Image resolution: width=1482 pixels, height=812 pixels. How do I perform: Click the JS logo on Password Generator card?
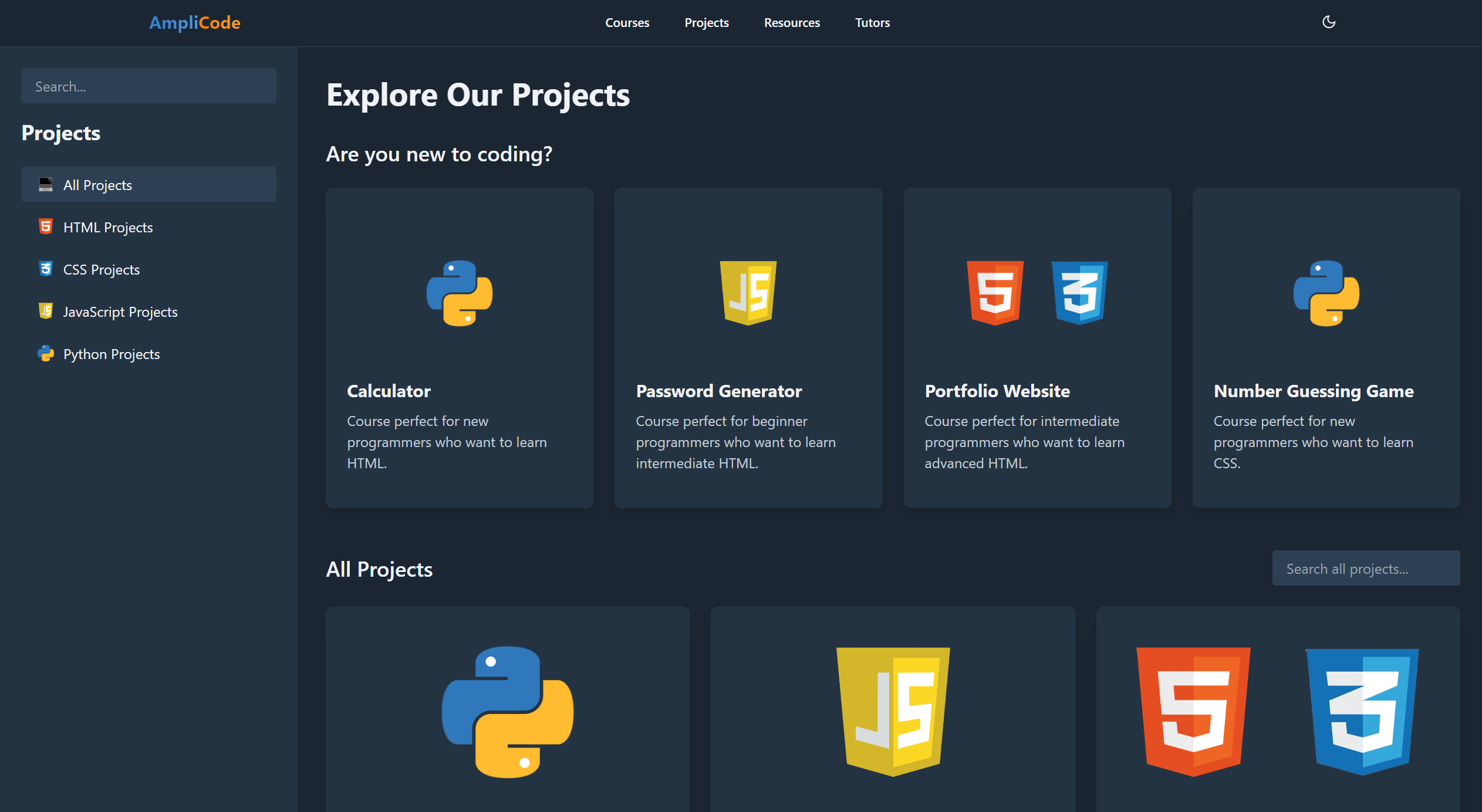point(748,293)
